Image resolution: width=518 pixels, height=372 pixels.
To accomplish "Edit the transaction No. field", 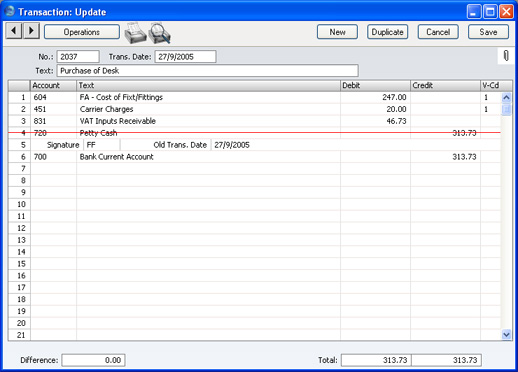I will click(x=78, y=57).
